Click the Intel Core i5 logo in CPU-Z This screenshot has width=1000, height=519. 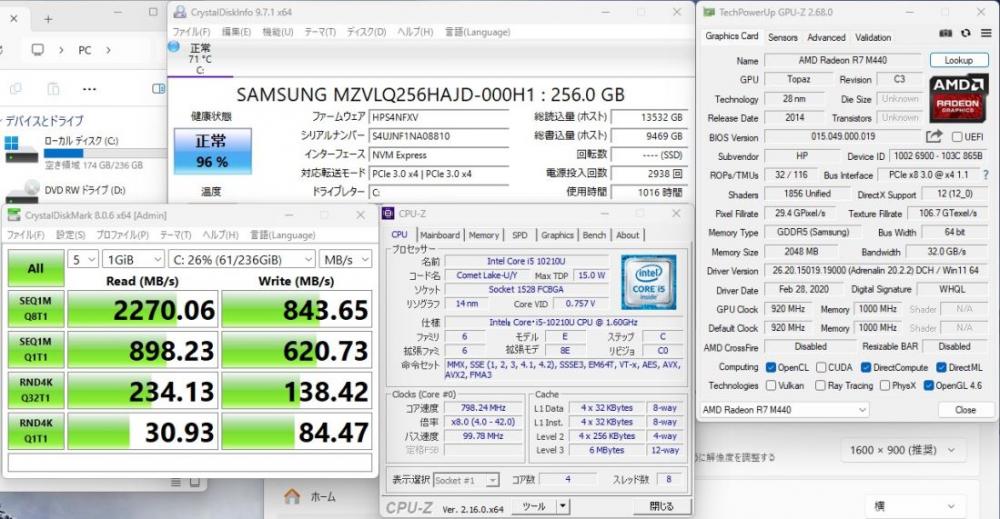648,282
